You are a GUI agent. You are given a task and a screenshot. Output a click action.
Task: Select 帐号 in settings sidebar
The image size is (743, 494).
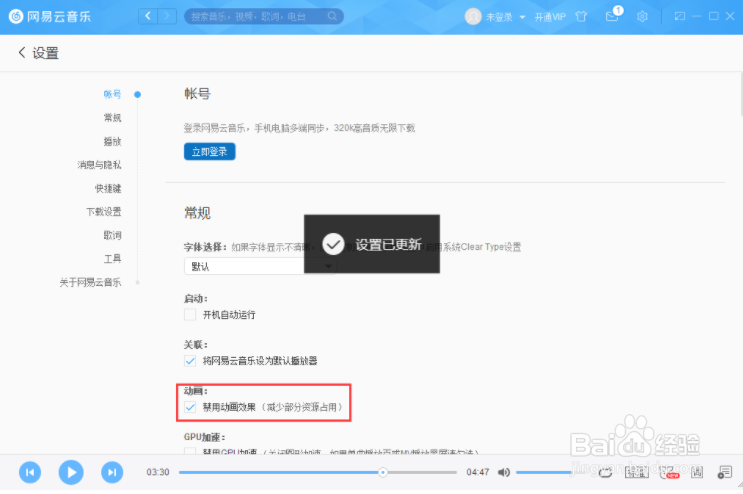(112, 94)
